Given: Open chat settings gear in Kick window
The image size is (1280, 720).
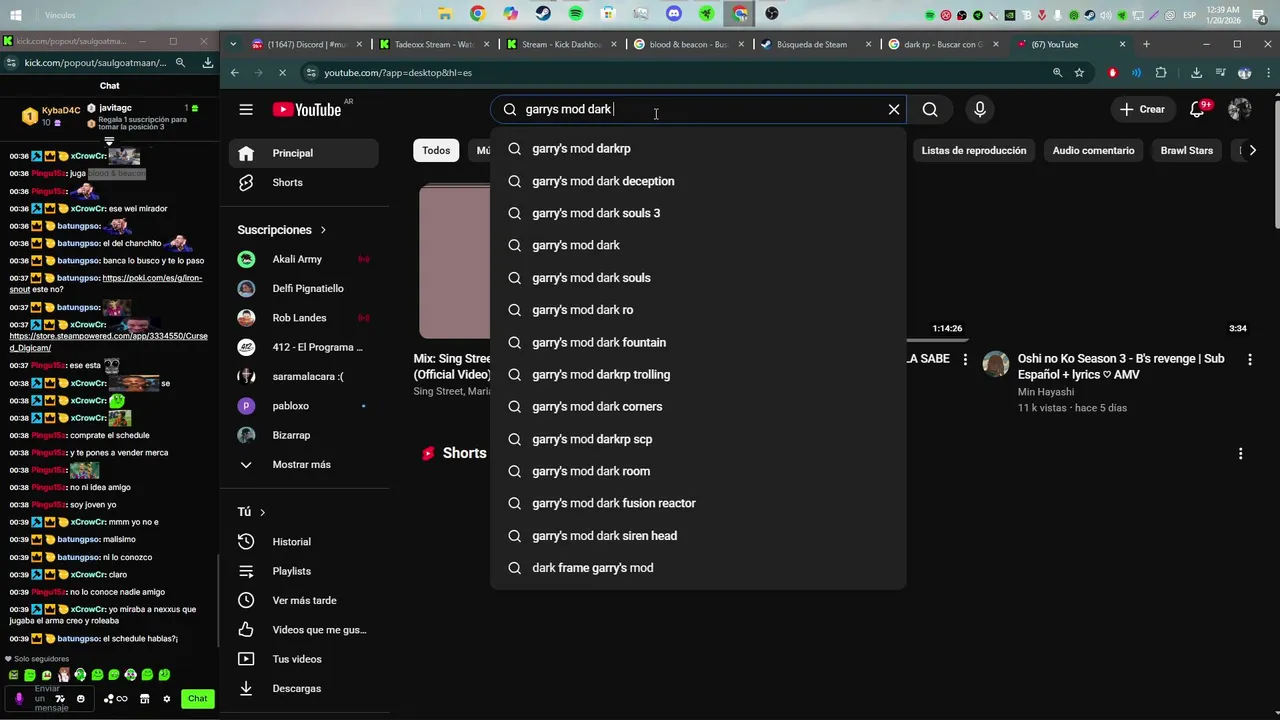Looking at the screenshot, I should point(167,699).
